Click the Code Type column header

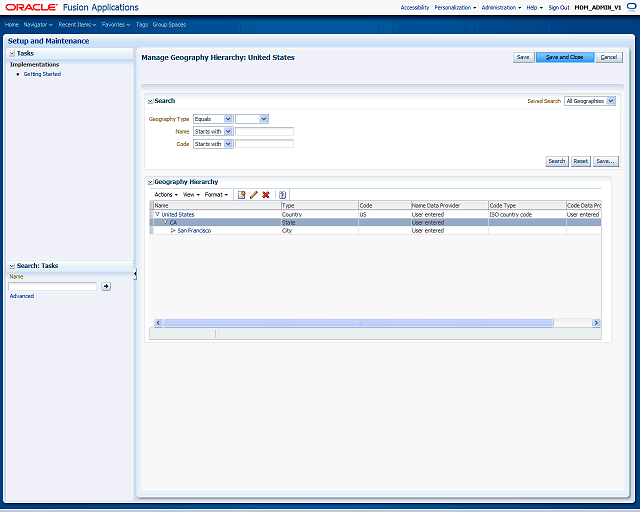point(527,205)
